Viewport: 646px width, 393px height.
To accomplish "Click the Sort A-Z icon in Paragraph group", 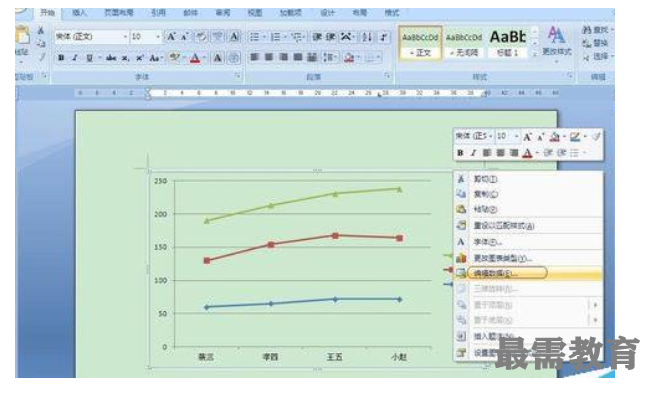I will click(x=367, y=37).
